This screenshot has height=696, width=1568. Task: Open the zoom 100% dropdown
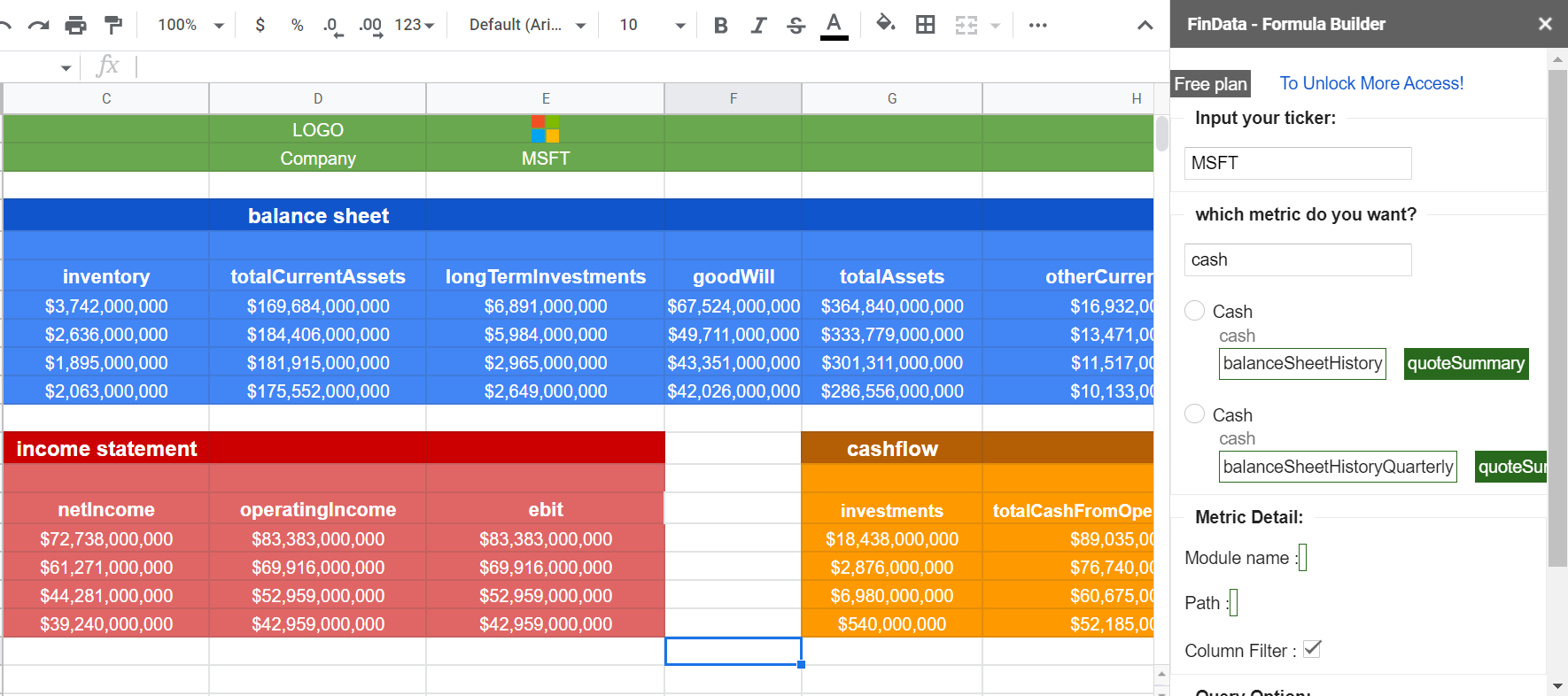pyautogui.click(x=190, y=25)
